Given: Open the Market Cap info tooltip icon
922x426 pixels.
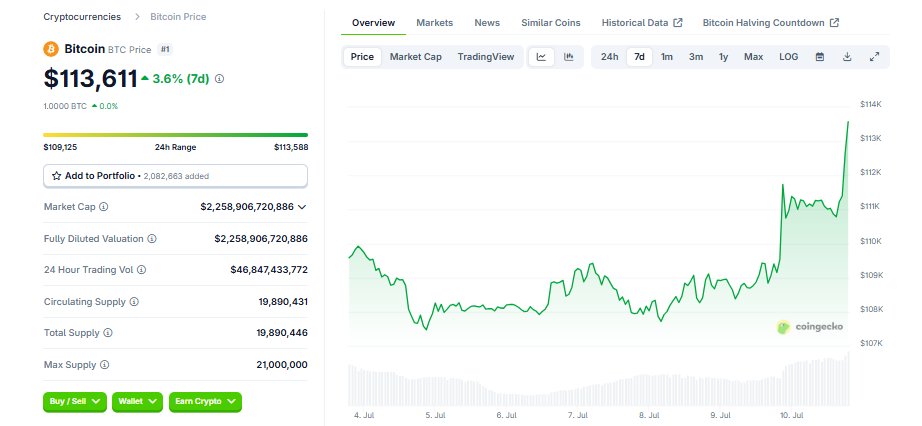Looking at the screenshot, I should (103, 207).
